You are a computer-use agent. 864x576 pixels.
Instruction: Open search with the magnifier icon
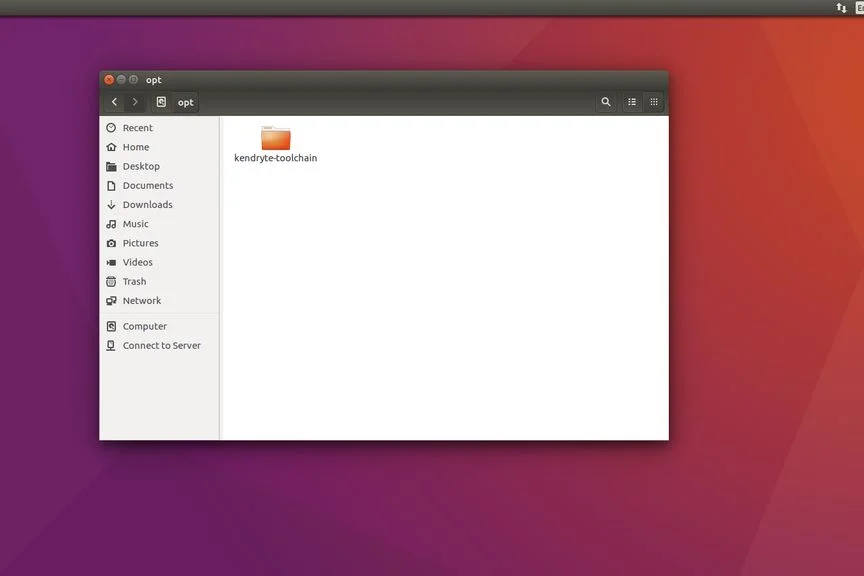click(x=606, y=102)
